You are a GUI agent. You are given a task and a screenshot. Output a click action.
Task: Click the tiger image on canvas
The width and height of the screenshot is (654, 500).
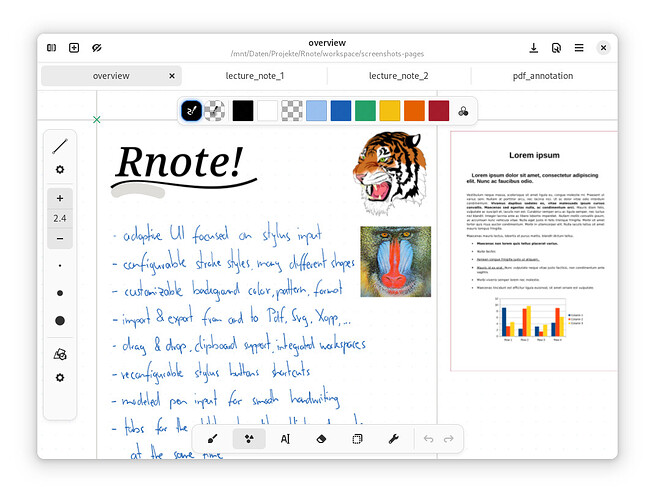point(390,173)
